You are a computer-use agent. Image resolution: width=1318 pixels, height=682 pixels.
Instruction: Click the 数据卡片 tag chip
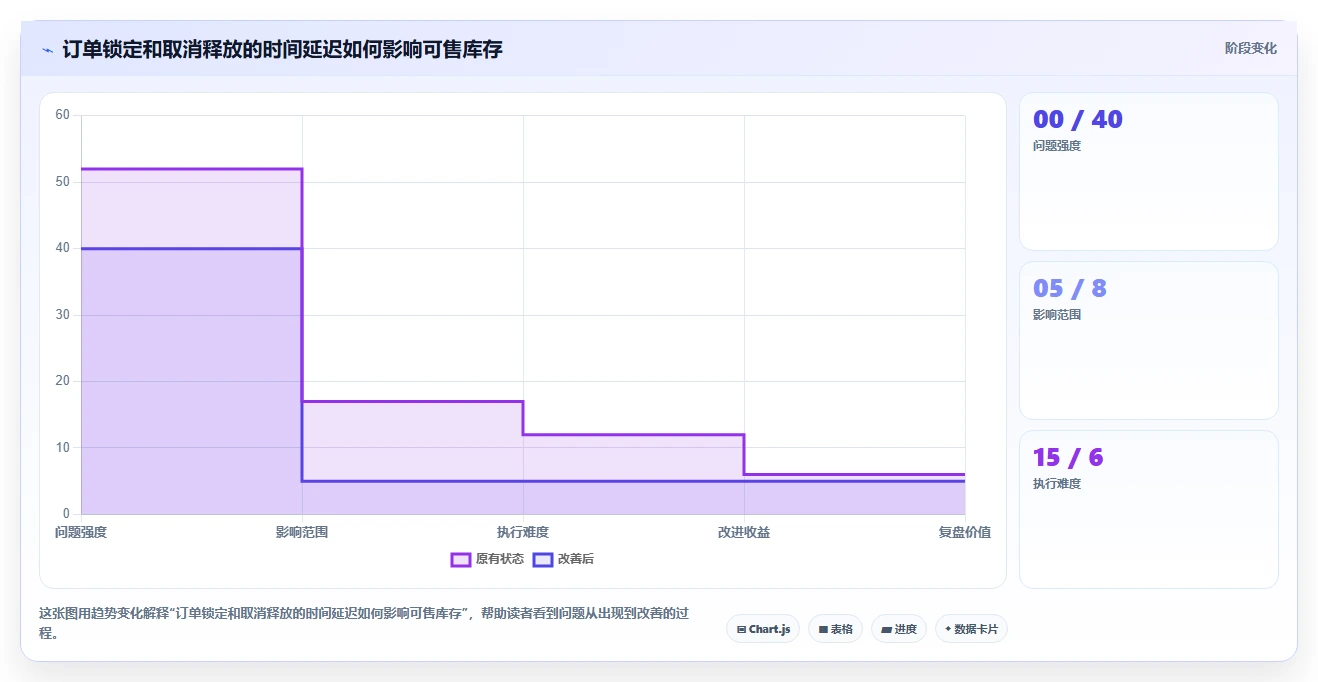tap(971, 629)
